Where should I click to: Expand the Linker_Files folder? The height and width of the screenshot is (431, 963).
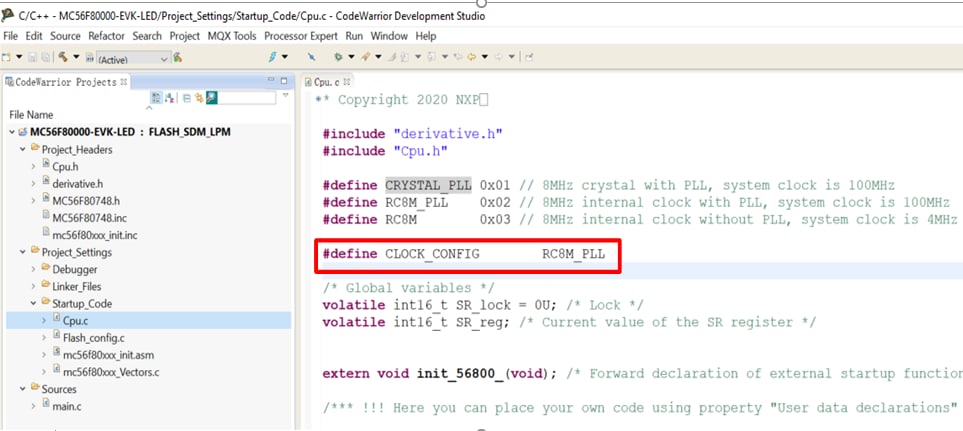point(35,287)
